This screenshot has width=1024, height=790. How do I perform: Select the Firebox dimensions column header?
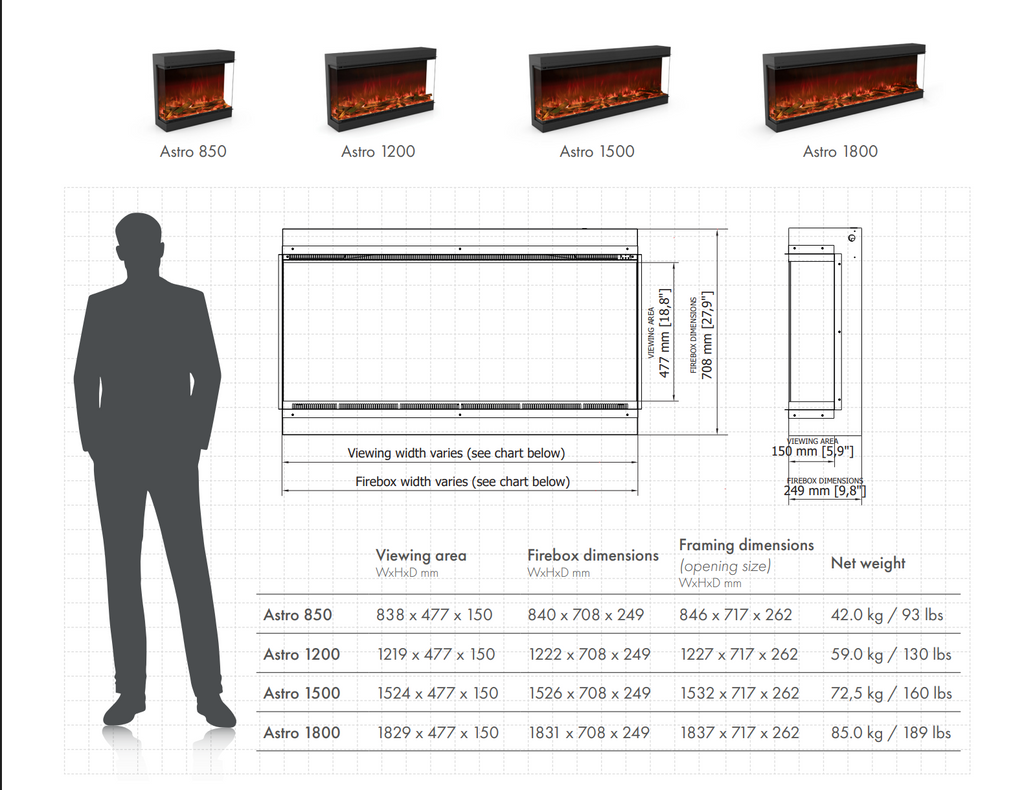click(593, 555)
